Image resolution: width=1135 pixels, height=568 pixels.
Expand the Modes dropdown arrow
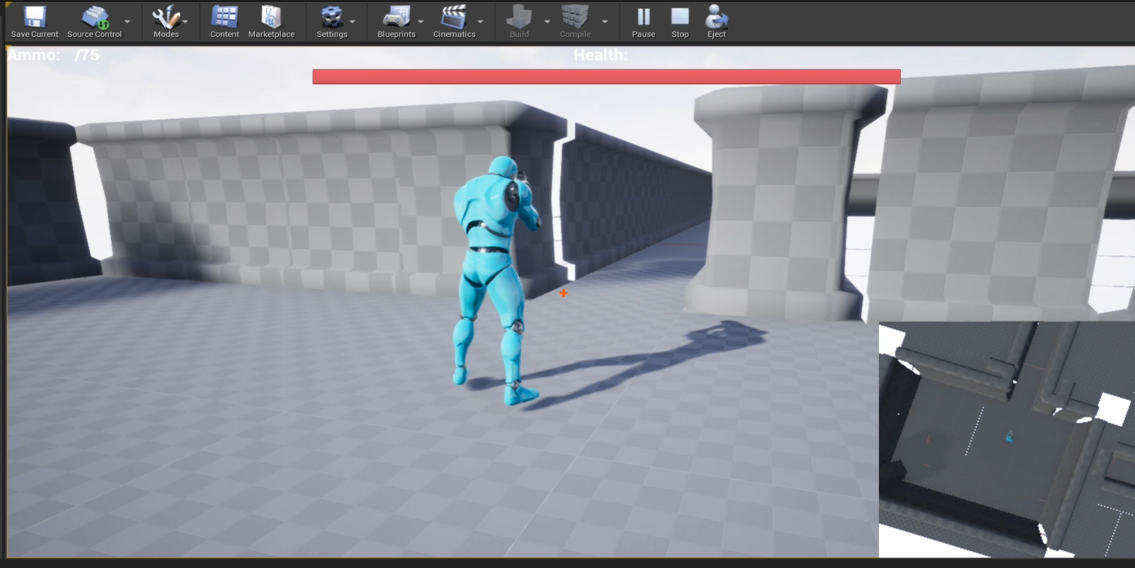pyautogui.click(x=185, y=22)
